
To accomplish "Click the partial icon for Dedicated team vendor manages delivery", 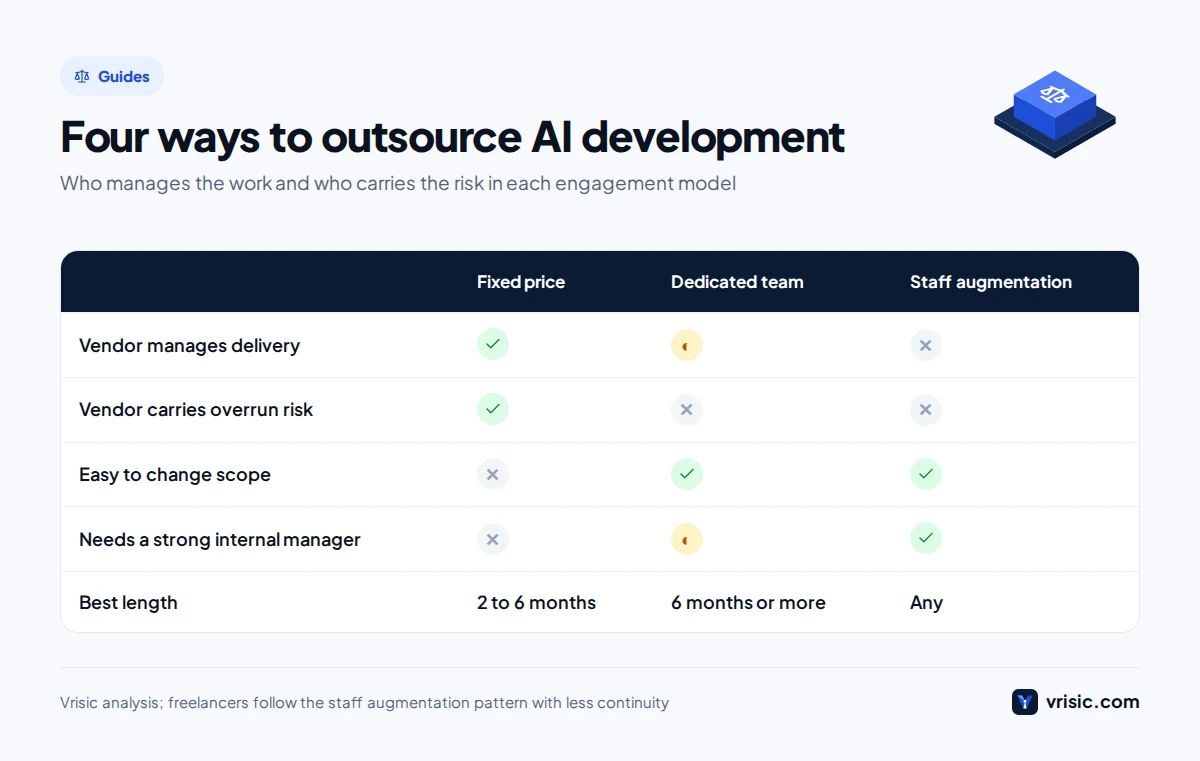I will click(686, 345).
